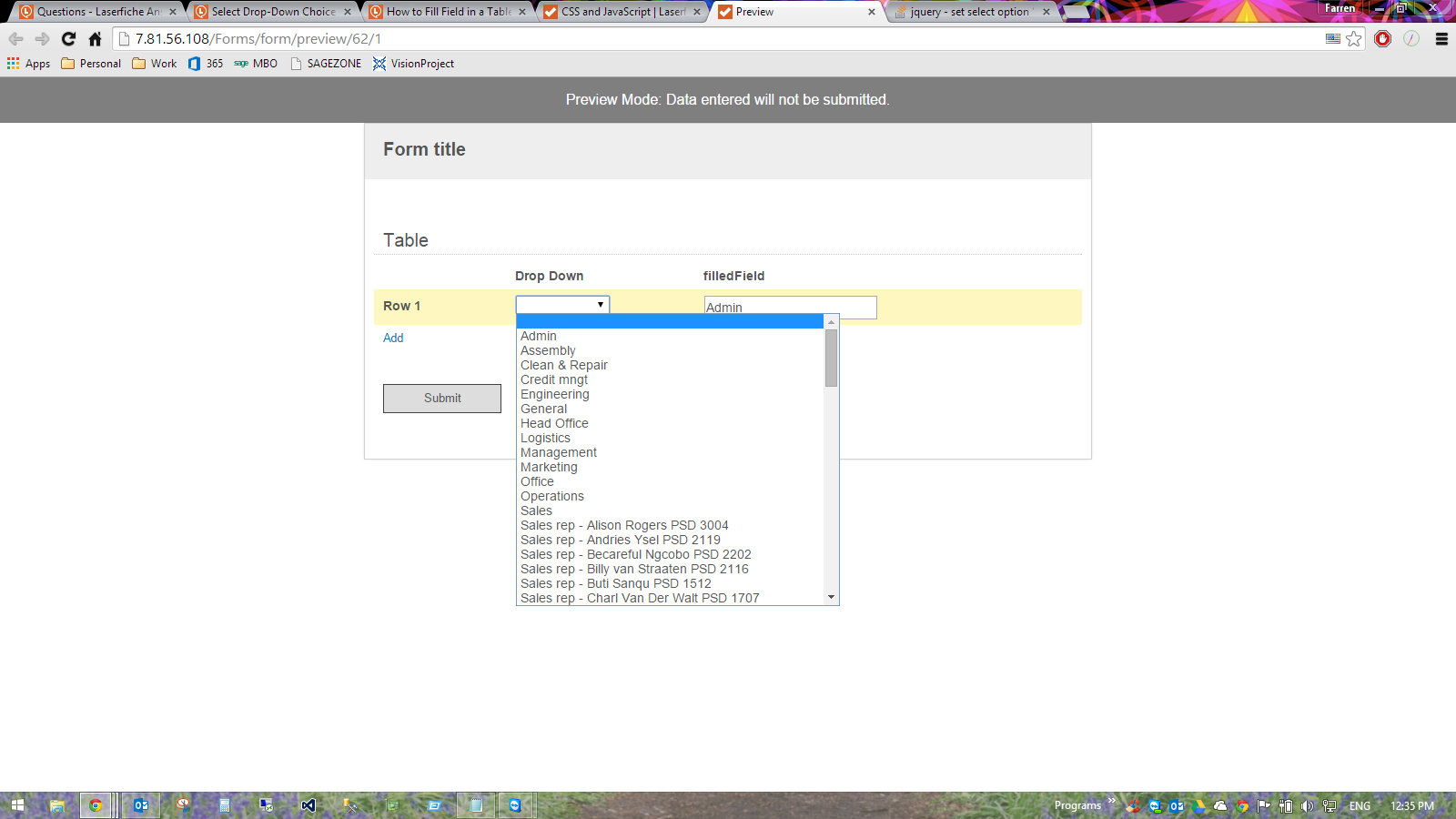Click the network icon in system tray
1456x819 pixels.
(x=1330, y=805)
